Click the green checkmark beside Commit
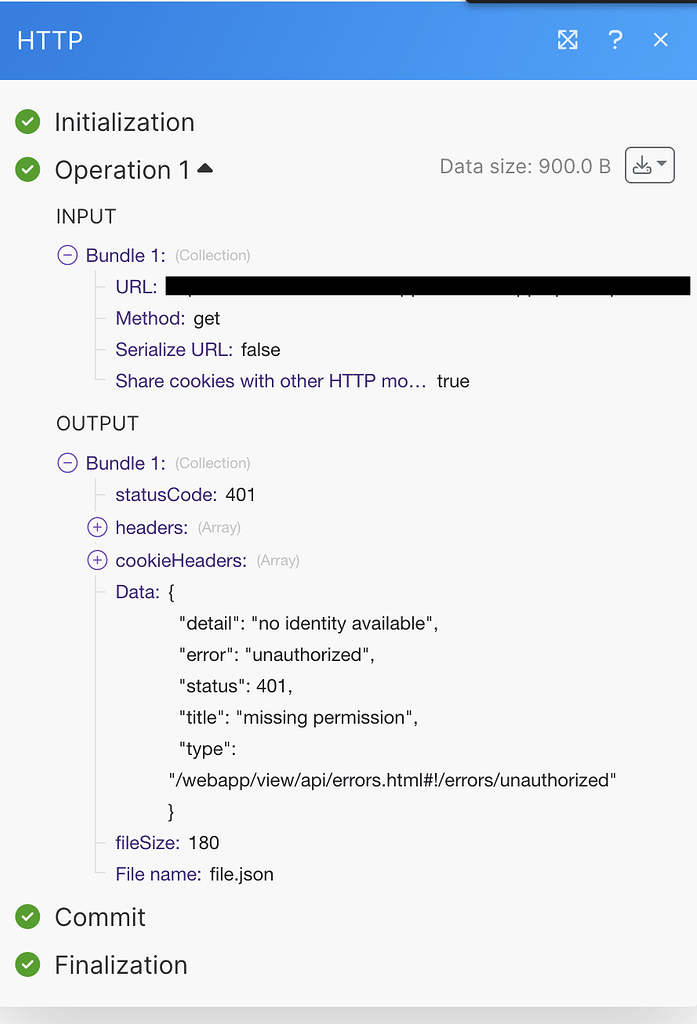This screenshot has width=697, height=1024. pos(27,917)
